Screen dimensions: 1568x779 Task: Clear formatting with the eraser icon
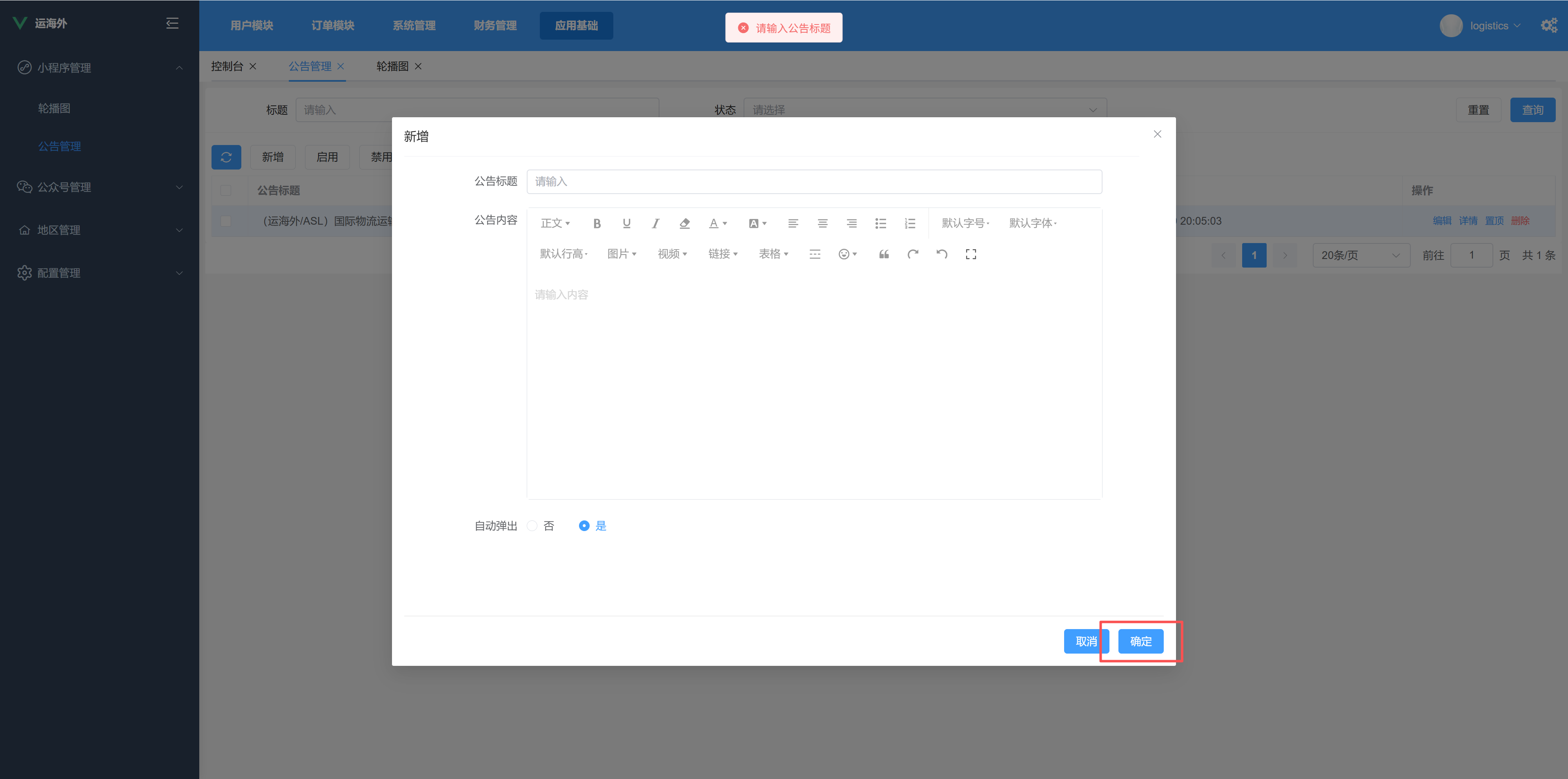(x=685, y=223)
